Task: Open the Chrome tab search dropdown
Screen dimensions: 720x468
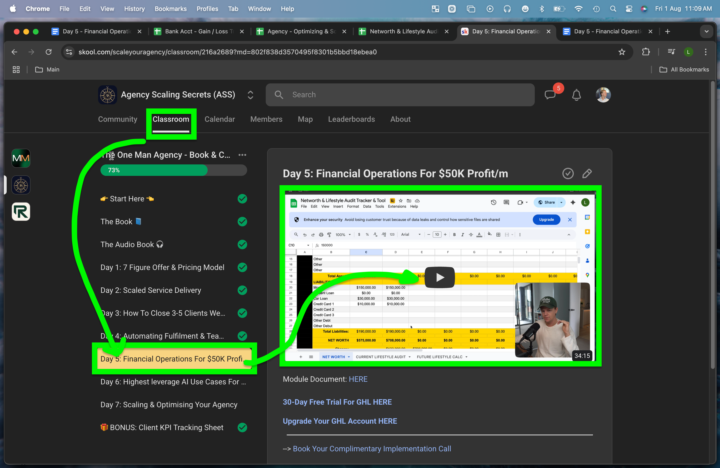Action: [706, 31]
